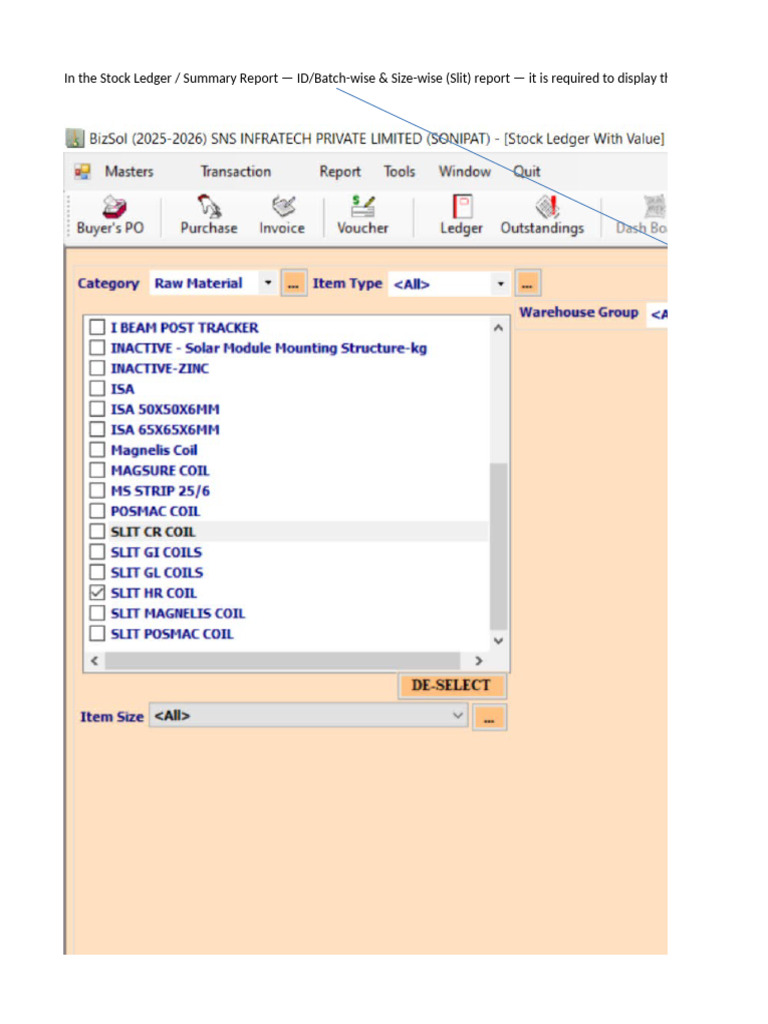
Task: Click the horizontal scroll right arrow
Action: coord(479,661)
